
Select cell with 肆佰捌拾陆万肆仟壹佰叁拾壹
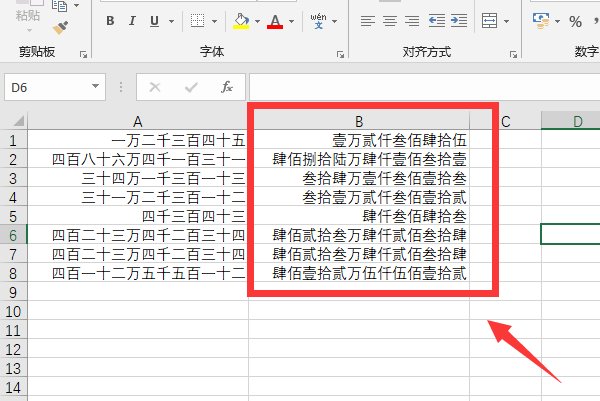tap(359, 159)
